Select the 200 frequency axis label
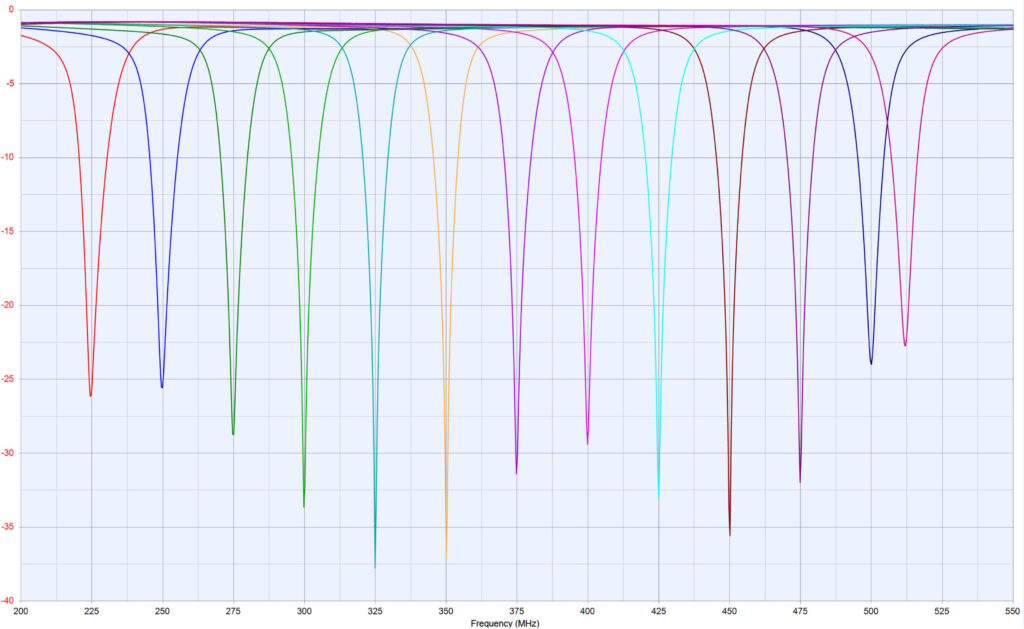 (x=21, y=611)
